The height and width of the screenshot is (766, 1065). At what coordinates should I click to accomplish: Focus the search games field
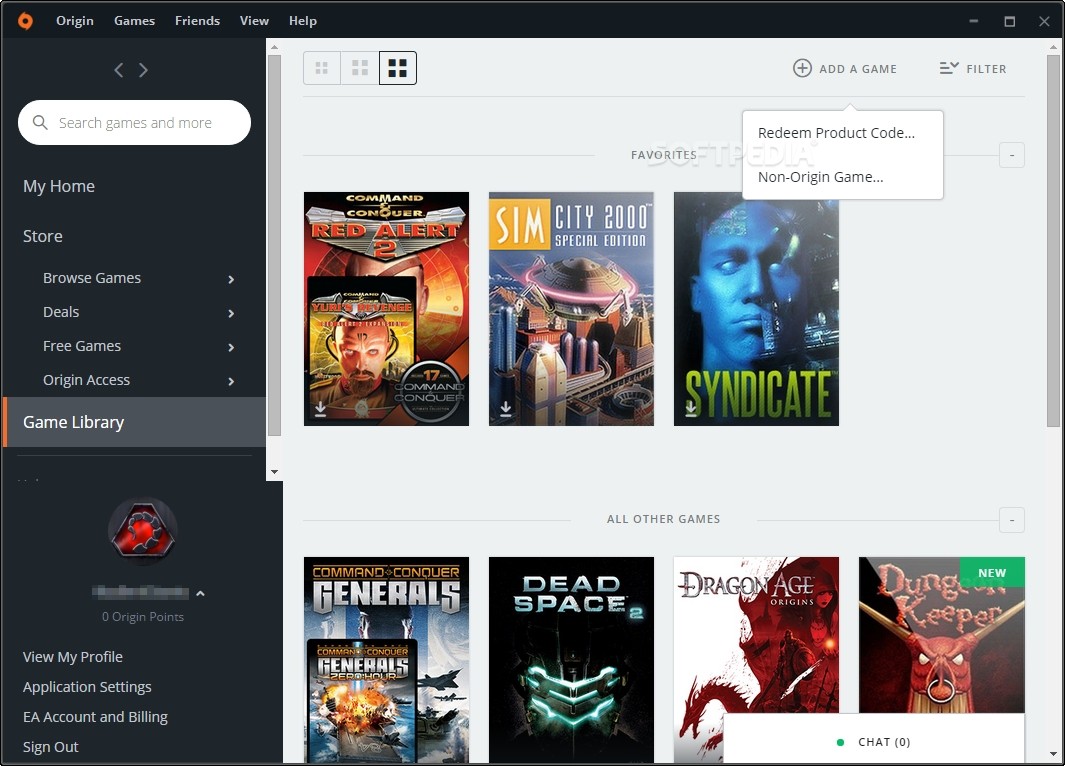[x=134, y=122]
